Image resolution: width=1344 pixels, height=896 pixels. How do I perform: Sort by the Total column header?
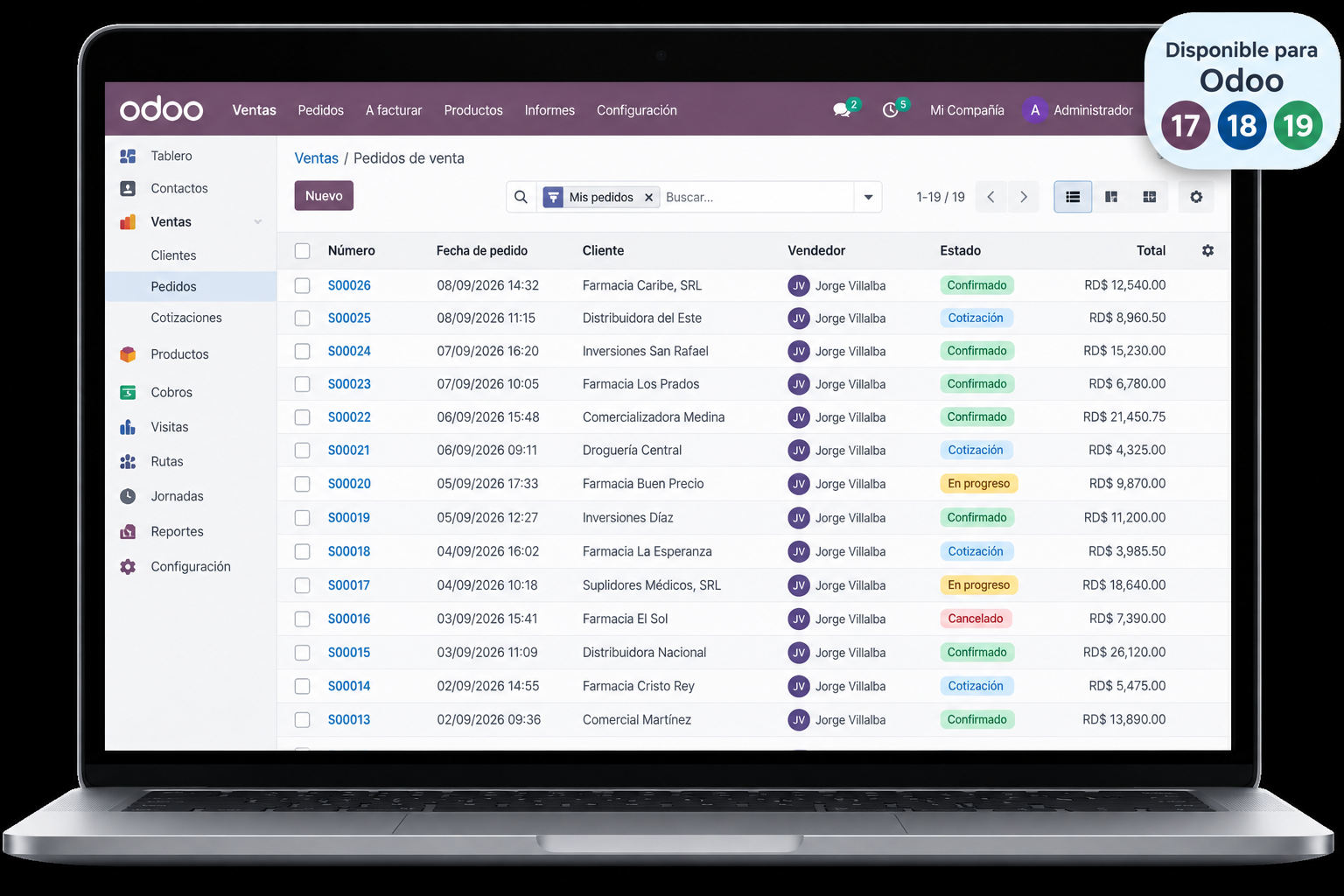pos(1151,250)
